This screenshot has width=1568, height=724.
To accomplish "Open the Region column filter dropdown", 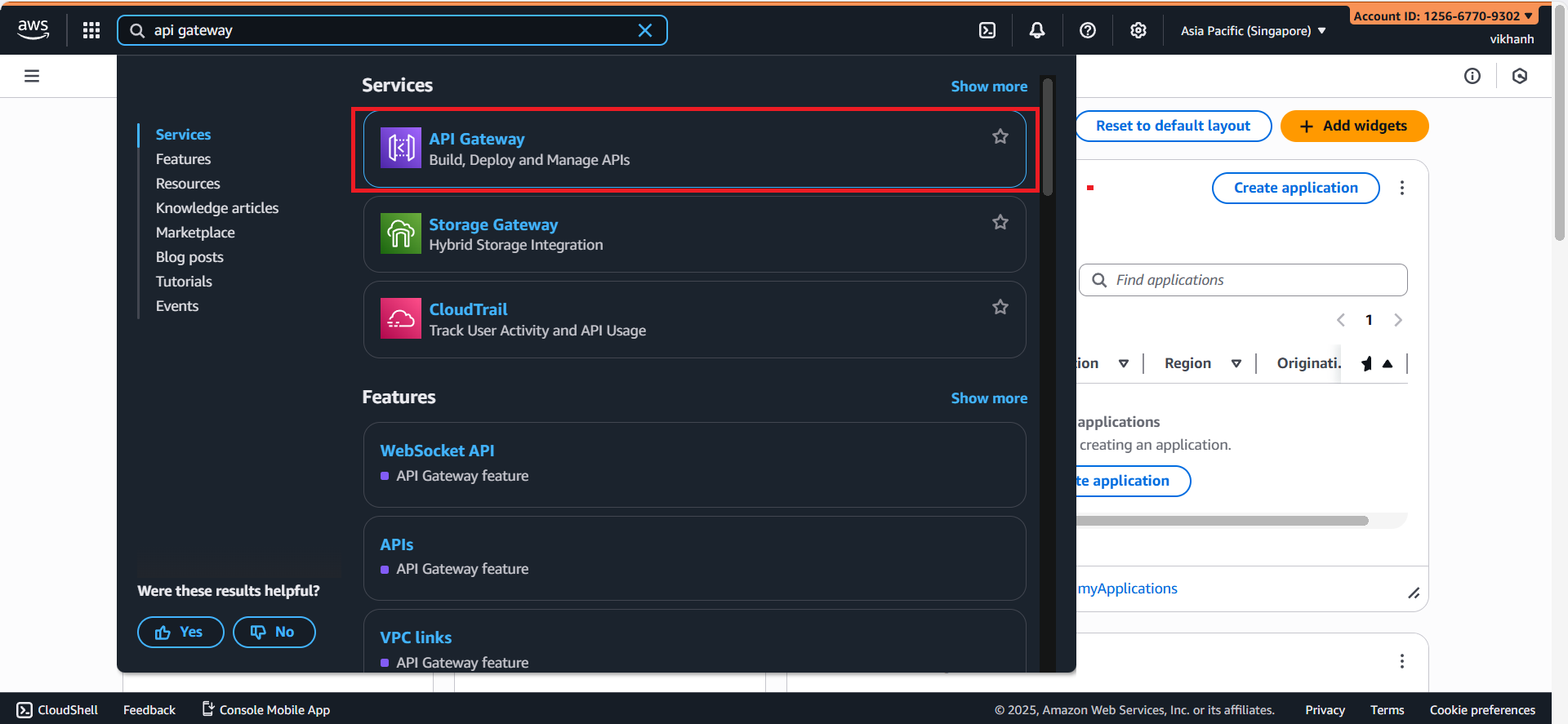I will point(1236,364).
